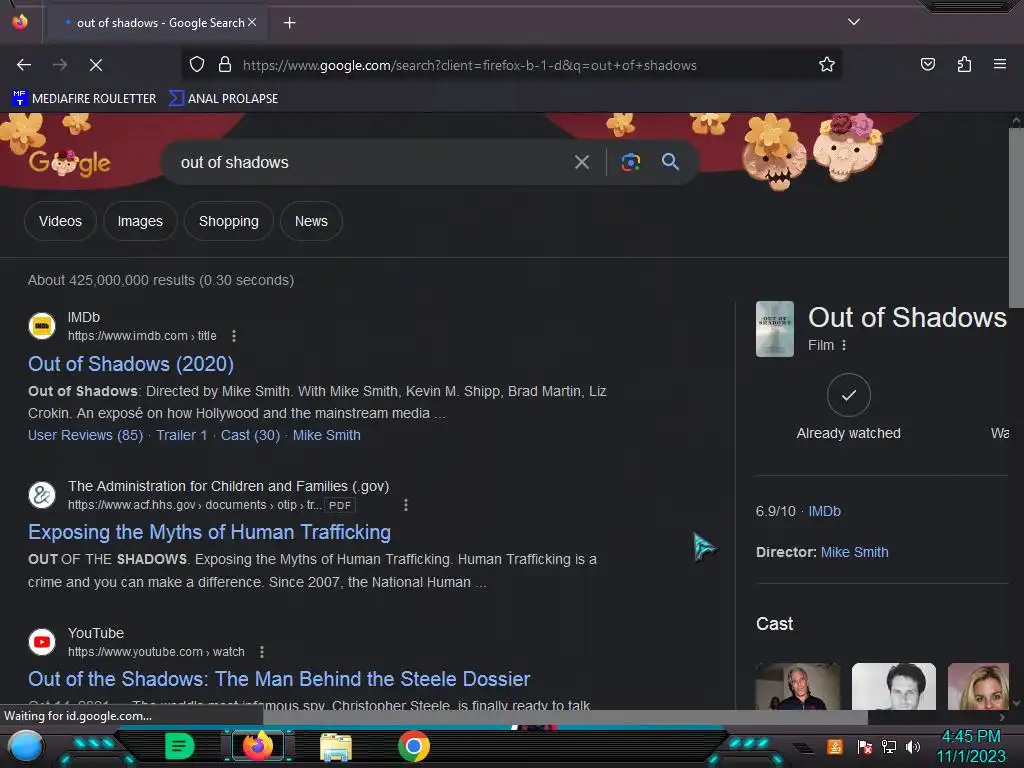This screenshot has width=1024, height=768.
Task: Open the MEDIAFIRE ROULETTER bookmark
Action: coord(84,99)
